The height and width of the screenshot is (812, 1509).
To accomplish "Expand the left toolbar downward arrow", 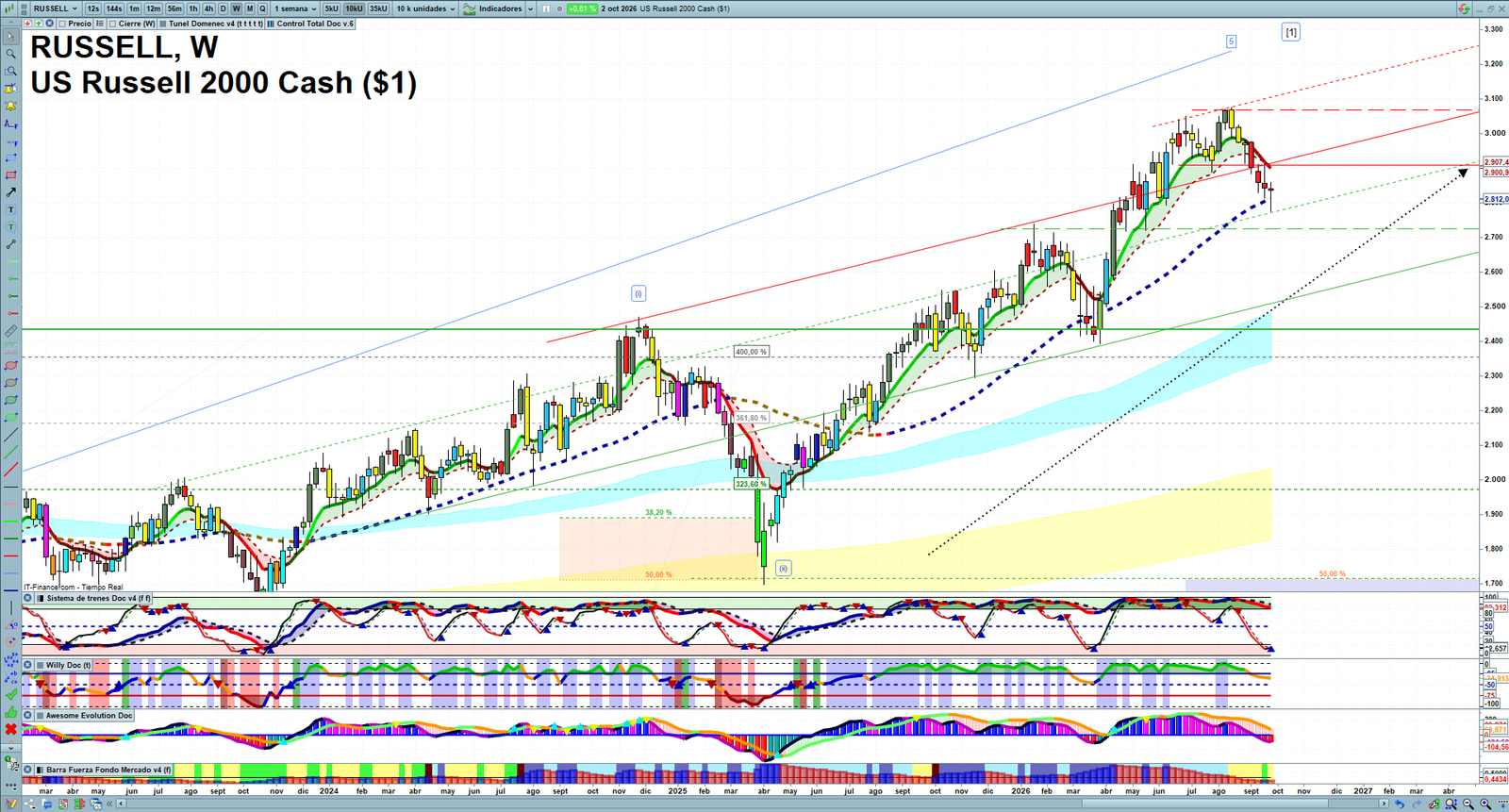I will (x=10, y=748).
